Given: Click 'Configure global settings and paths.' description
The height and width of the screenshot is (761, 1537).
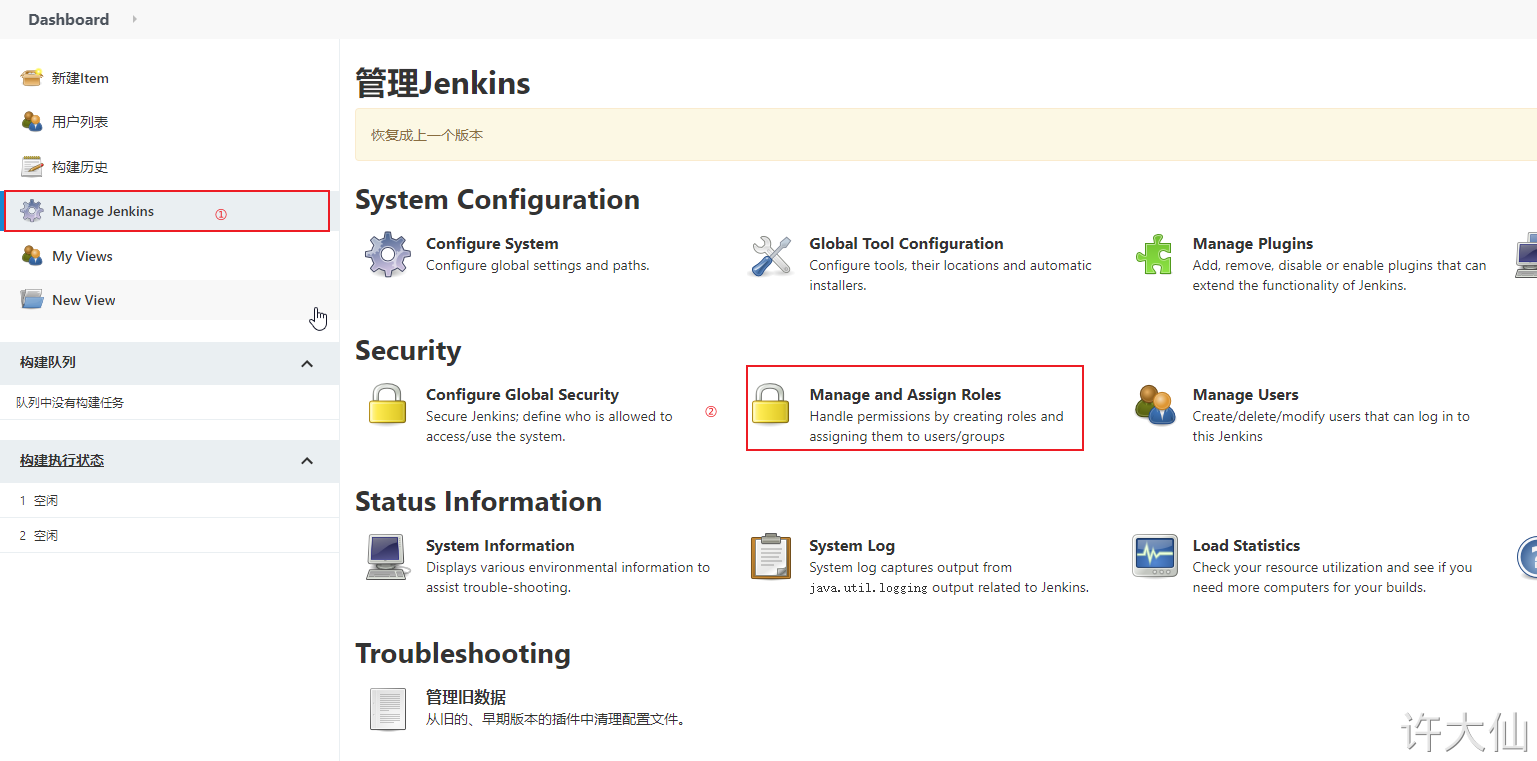Looking at the screenshot, I should tap(538, 265).
